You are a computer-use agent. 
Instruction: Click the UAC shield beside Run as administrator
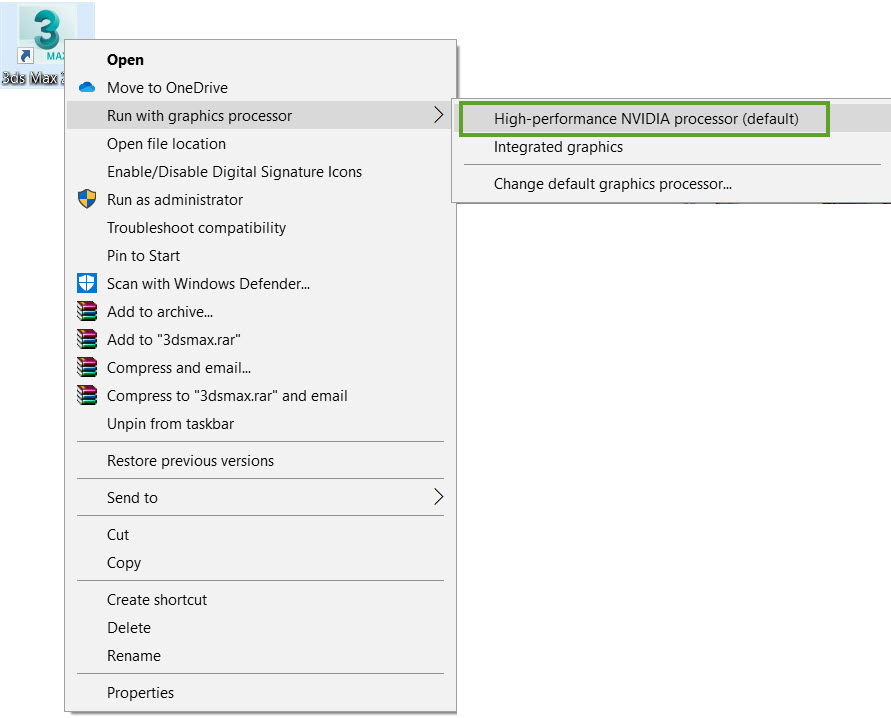click(x=88, y=199)
